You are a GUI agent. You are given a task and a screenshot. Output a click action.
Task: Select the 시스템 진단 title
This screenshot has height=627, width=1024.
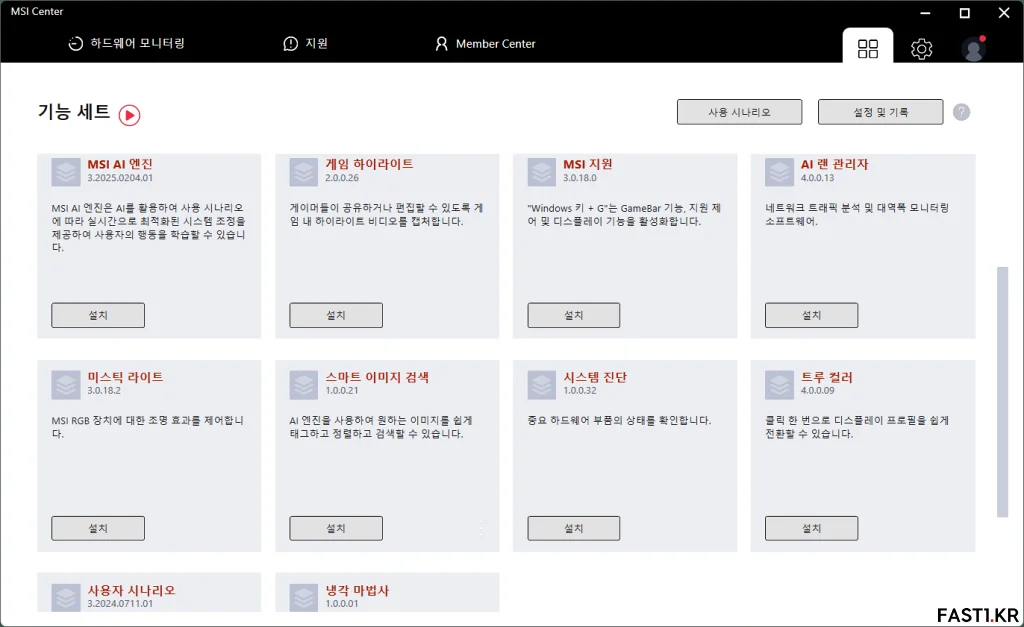(595, 378)
